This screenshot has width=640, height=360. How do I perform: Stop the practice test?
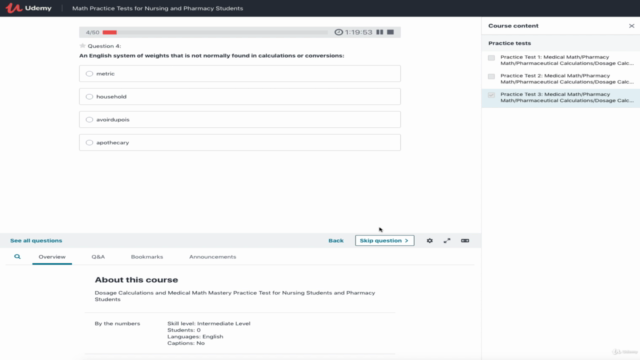tap(391, 32)
